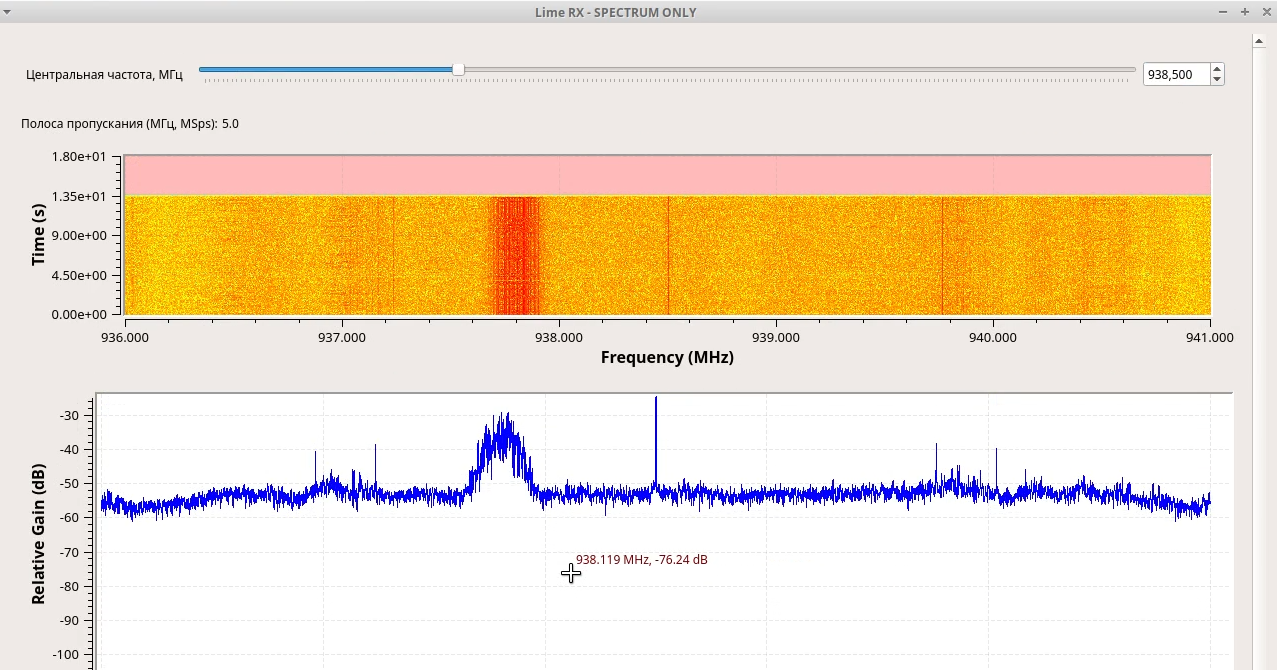This screenshot has width=1277, height=670.
Task: Click the scrollbar up-arrow icon at top right
Action: click(x=1258, y=41)
